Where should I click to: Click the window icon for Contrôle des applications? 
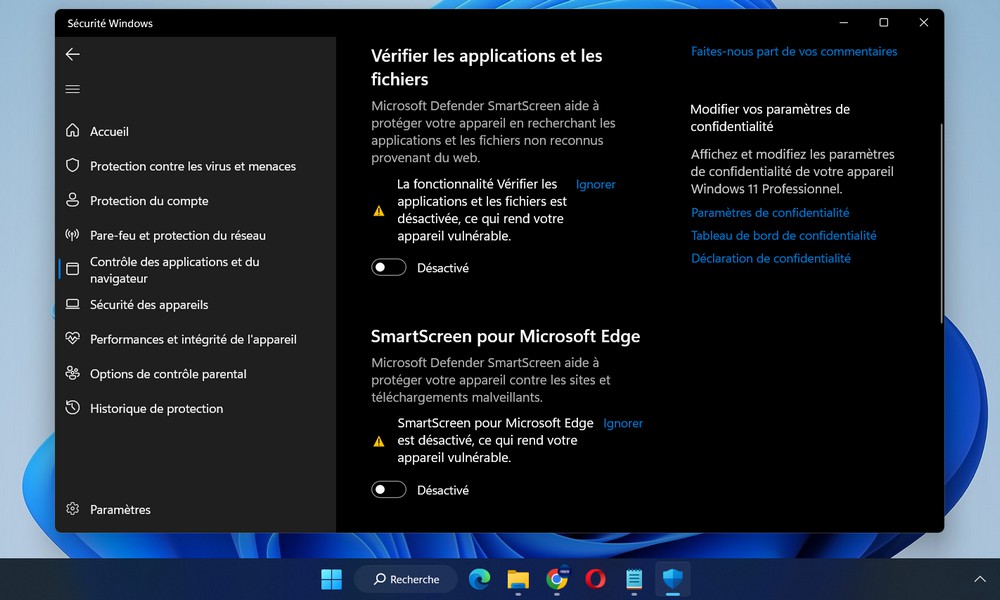[73, 269]
